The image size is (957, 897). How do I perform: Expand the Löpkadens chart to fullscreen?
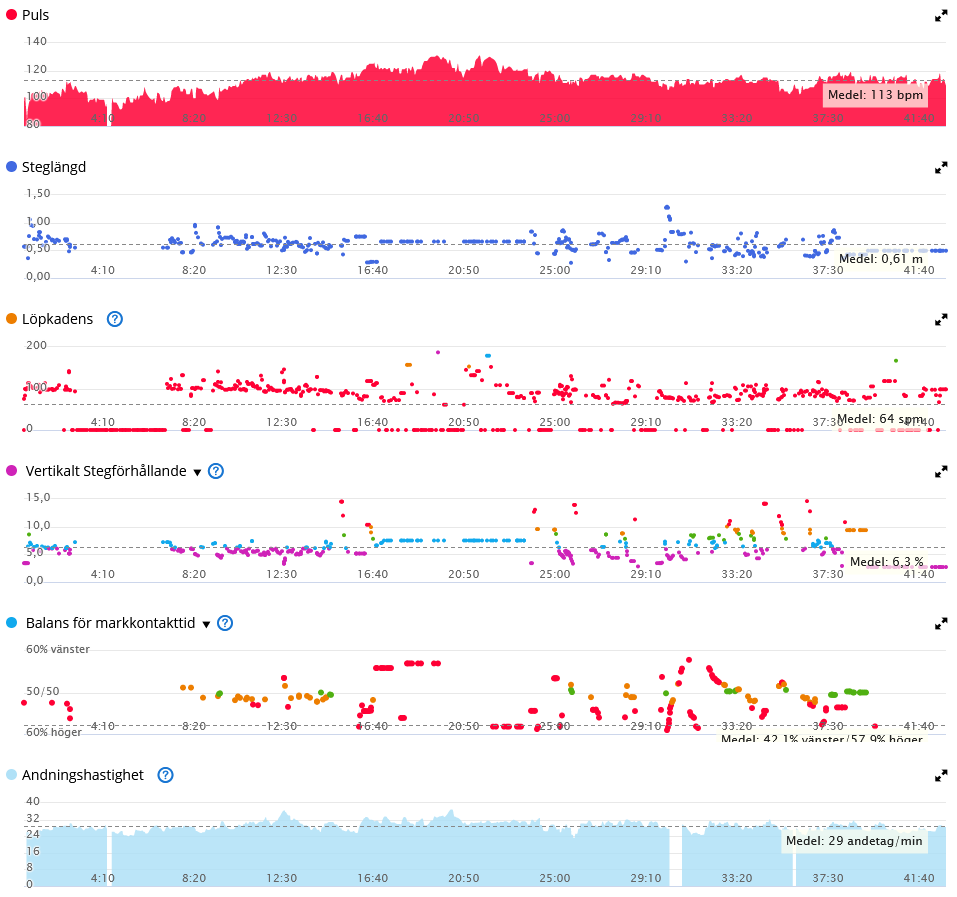point(941,319)
